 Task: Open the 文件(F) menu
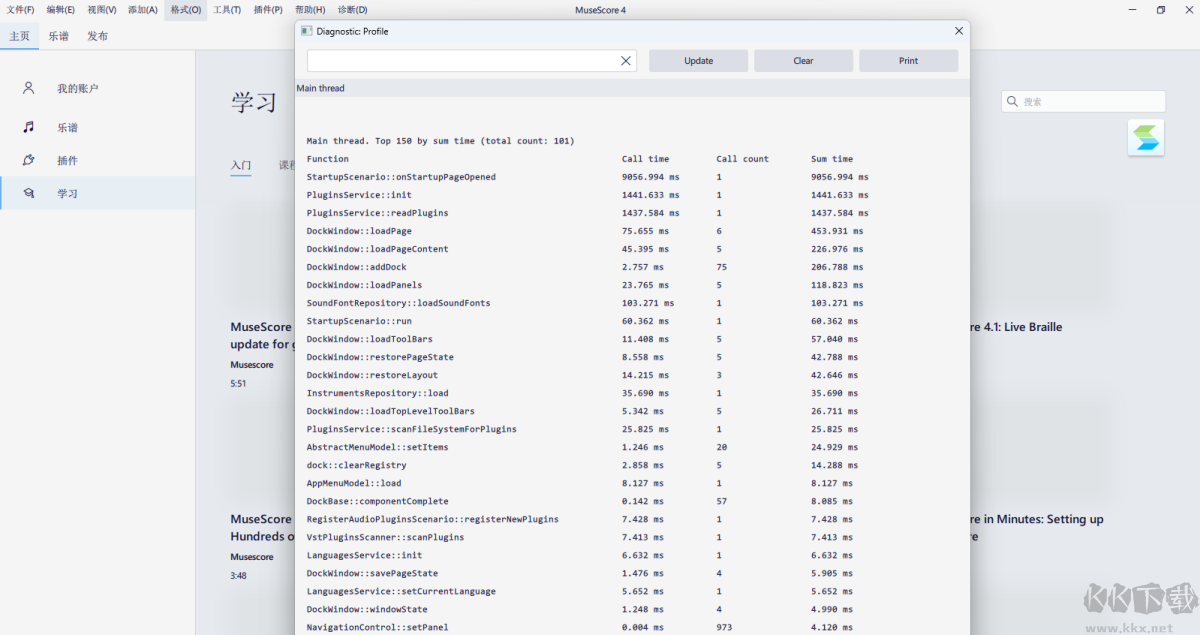(x=20, y=10)
